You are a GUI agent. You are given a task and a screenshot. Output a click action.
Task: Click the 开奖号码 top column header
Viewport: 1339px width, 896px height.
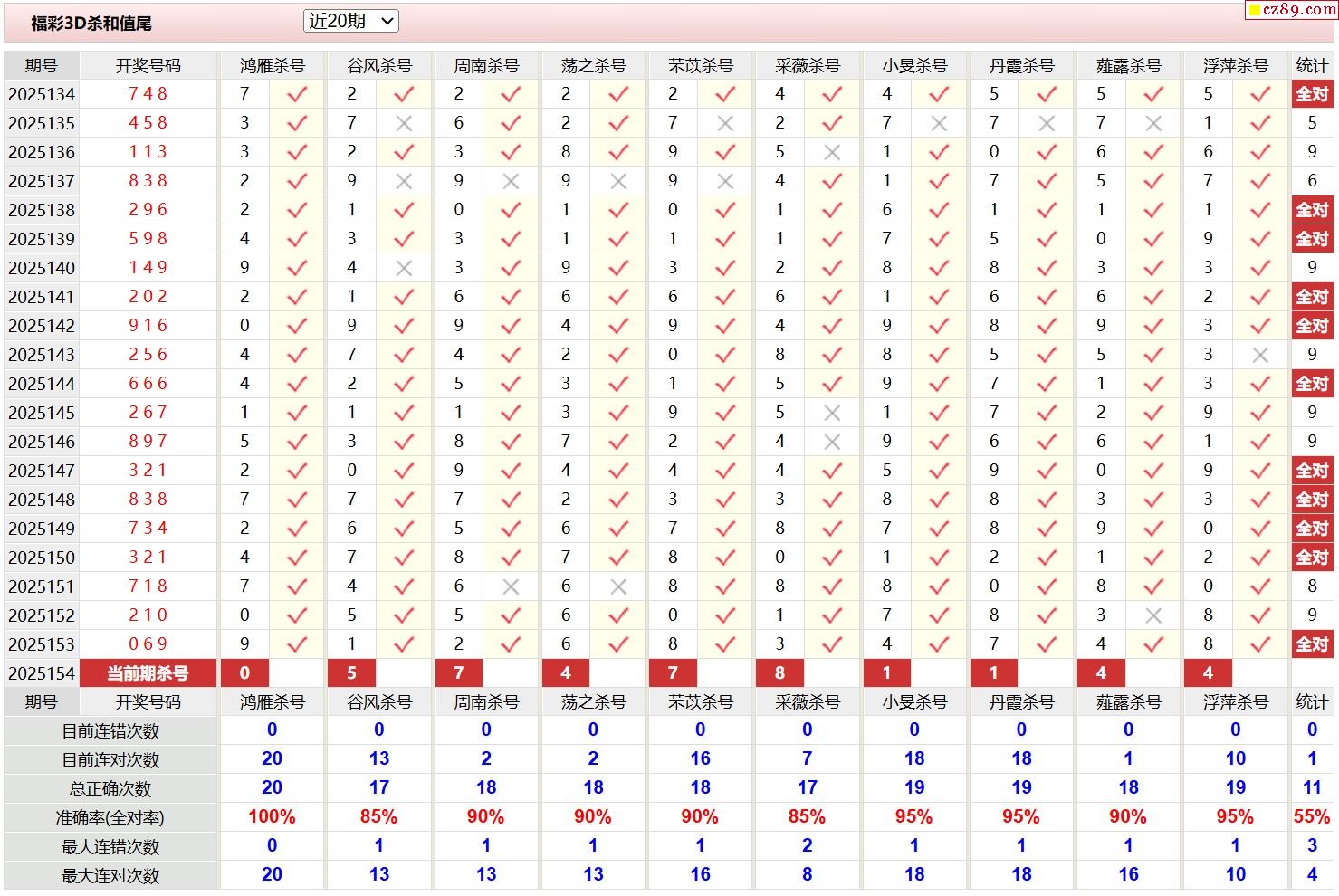148,65
